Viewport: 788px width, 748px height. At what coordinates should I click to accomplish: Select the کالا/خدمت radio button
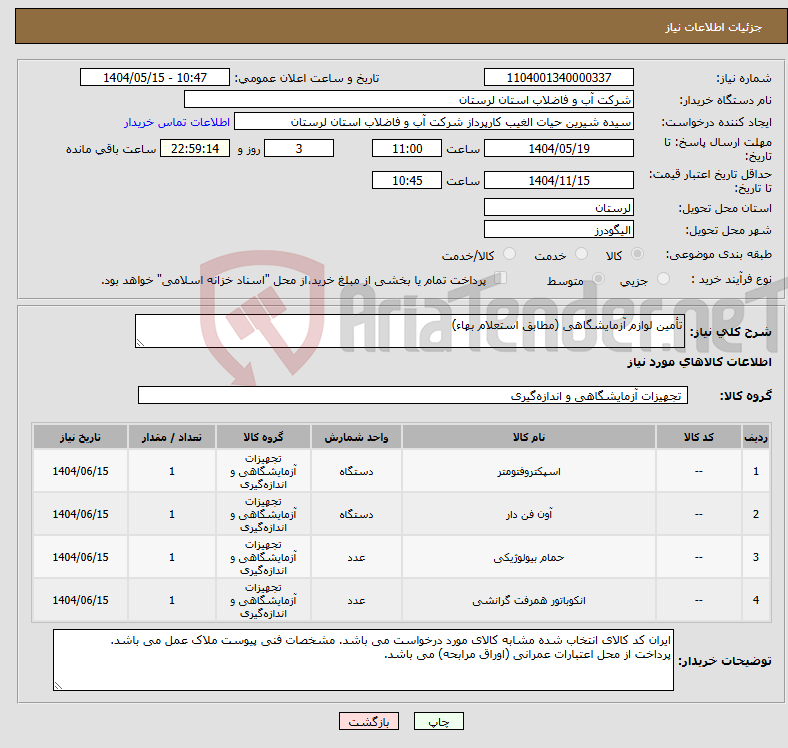click(x=510, y=254)
